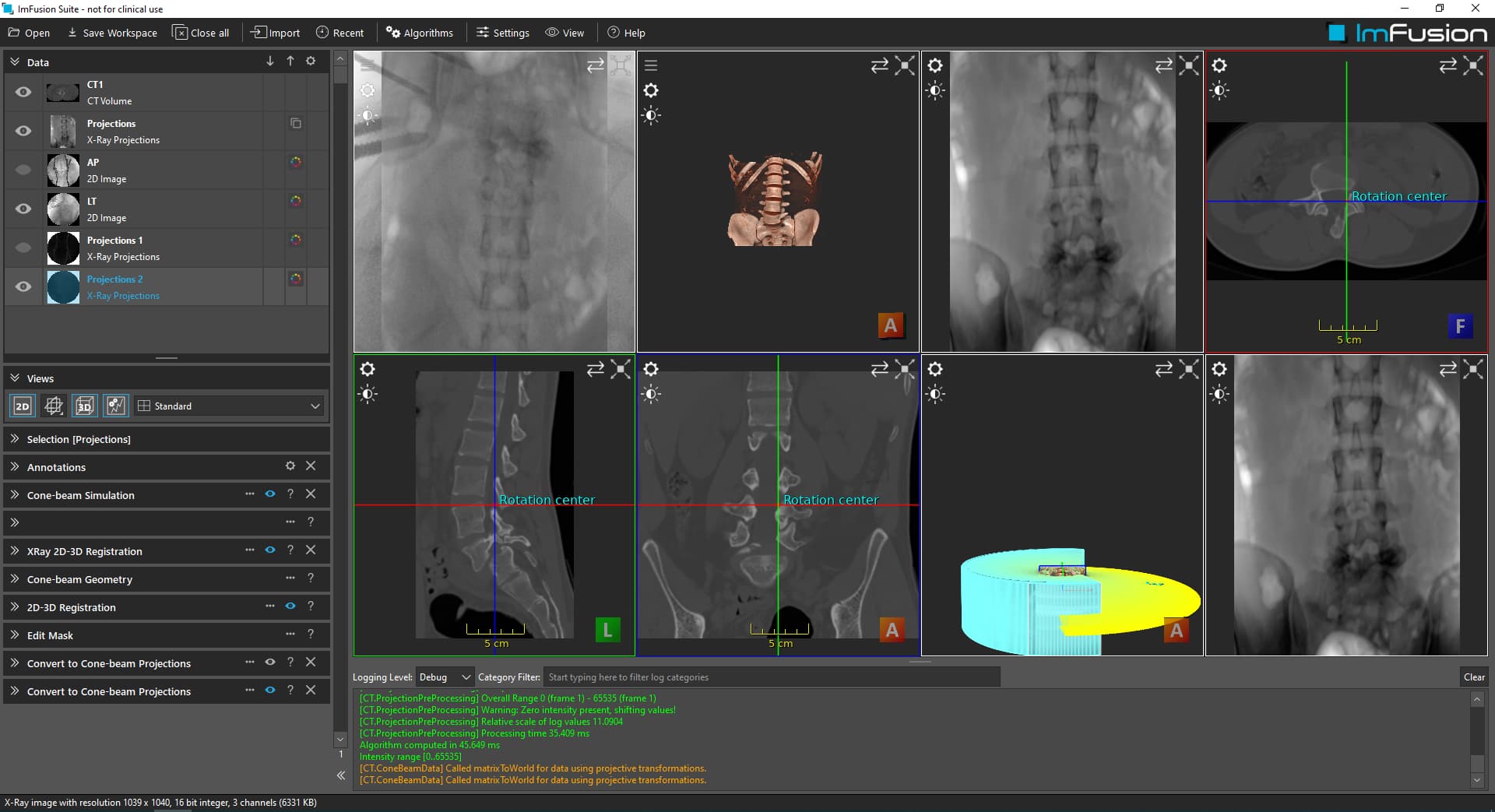
Task: Click the Clear button above the log
Action: pos(1474,677)
